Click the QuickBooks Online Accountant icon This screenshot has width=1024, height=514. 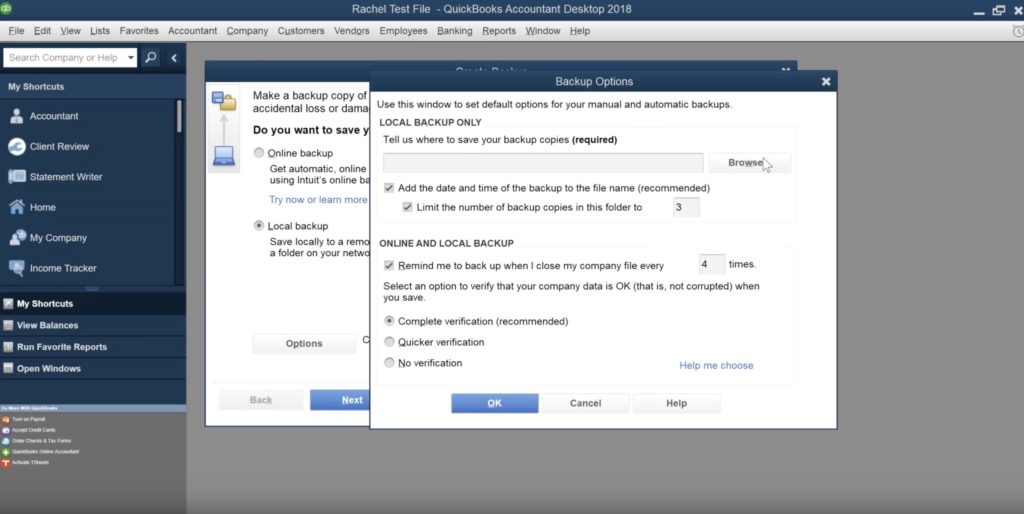[6, 452]
